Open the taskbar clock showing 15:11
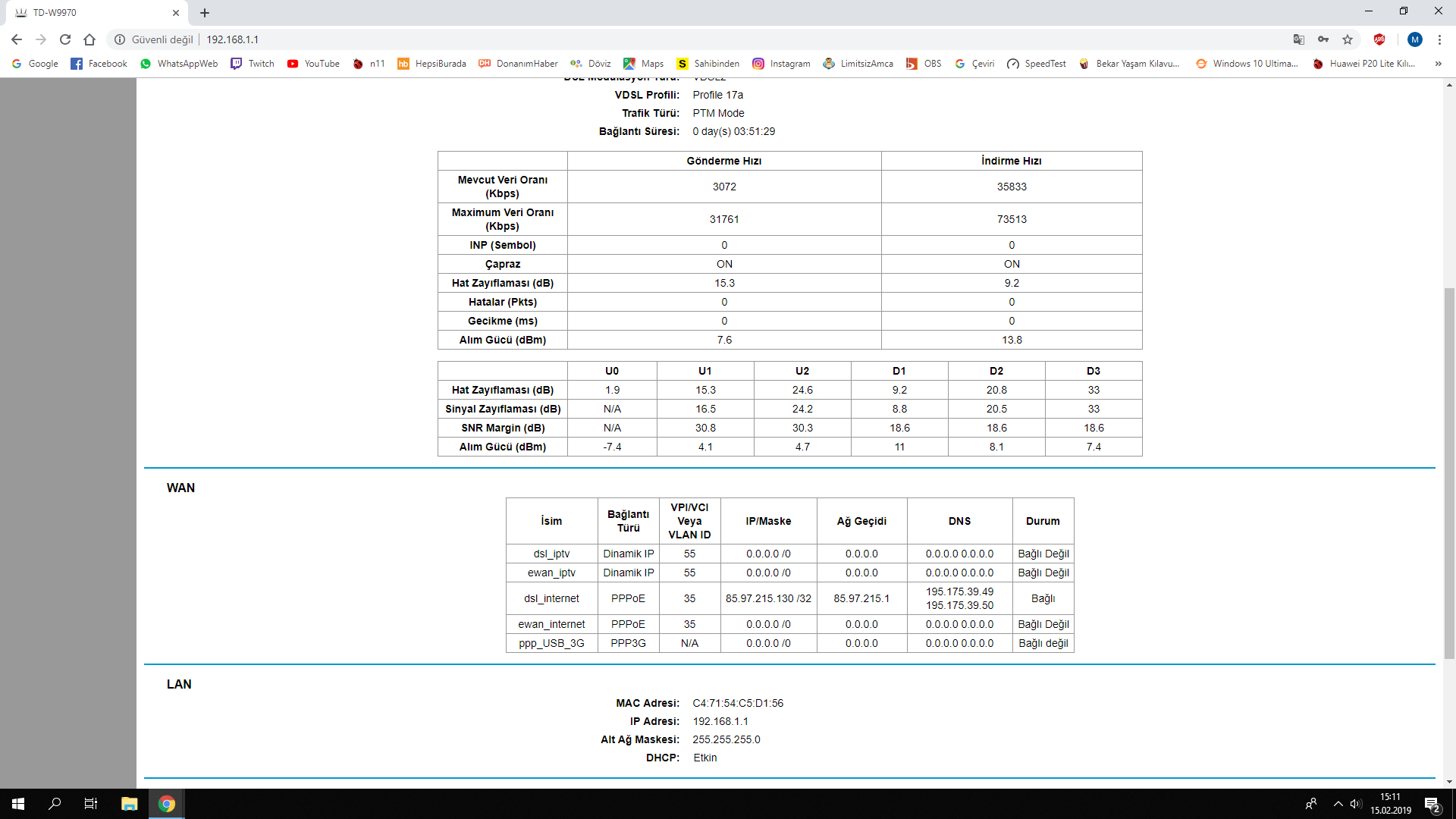This screenshot has height=819, width=1456. pos(1390,804)
